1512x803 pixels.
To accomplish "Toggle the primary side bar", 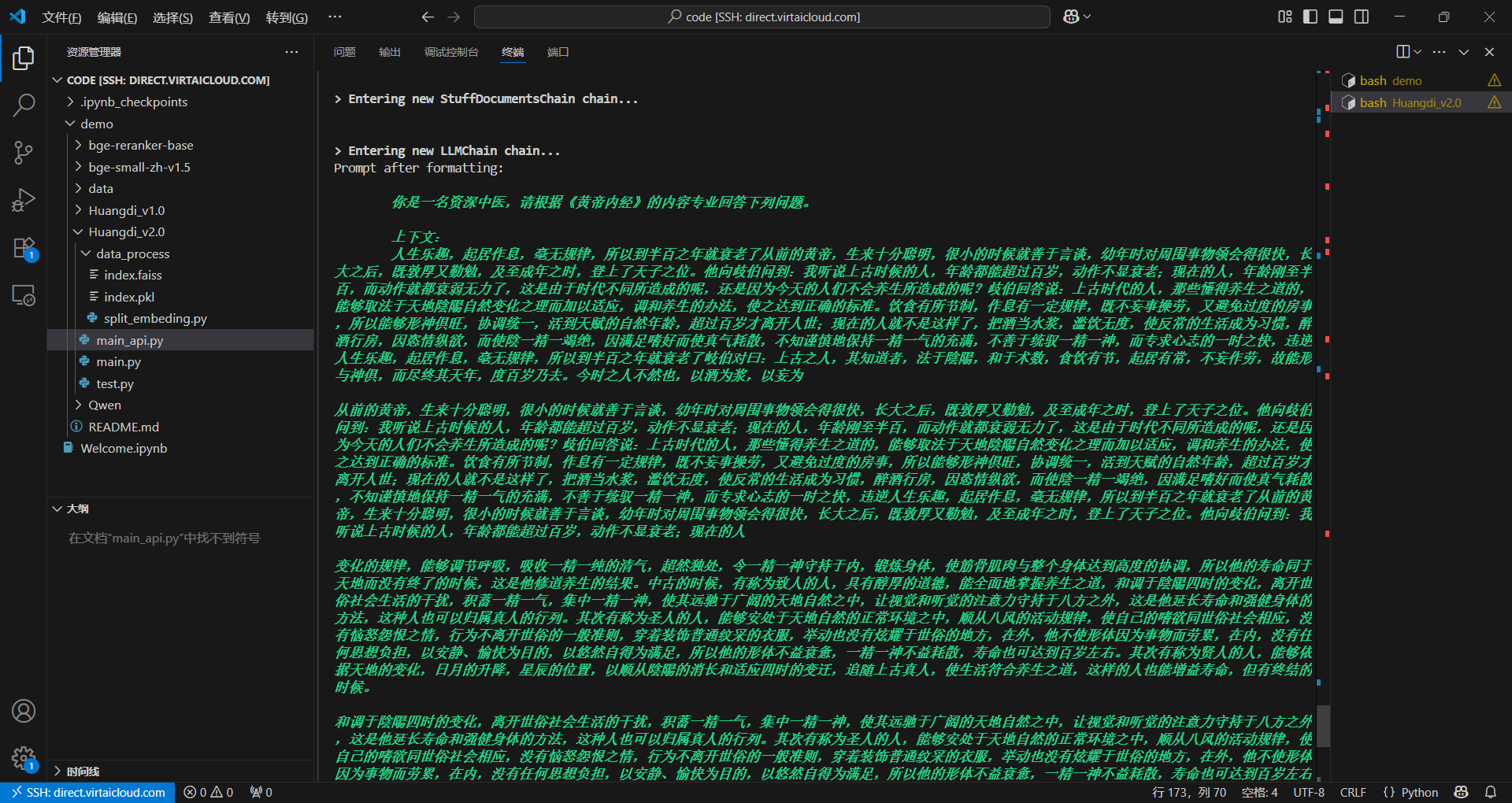I will (1310, 17).
